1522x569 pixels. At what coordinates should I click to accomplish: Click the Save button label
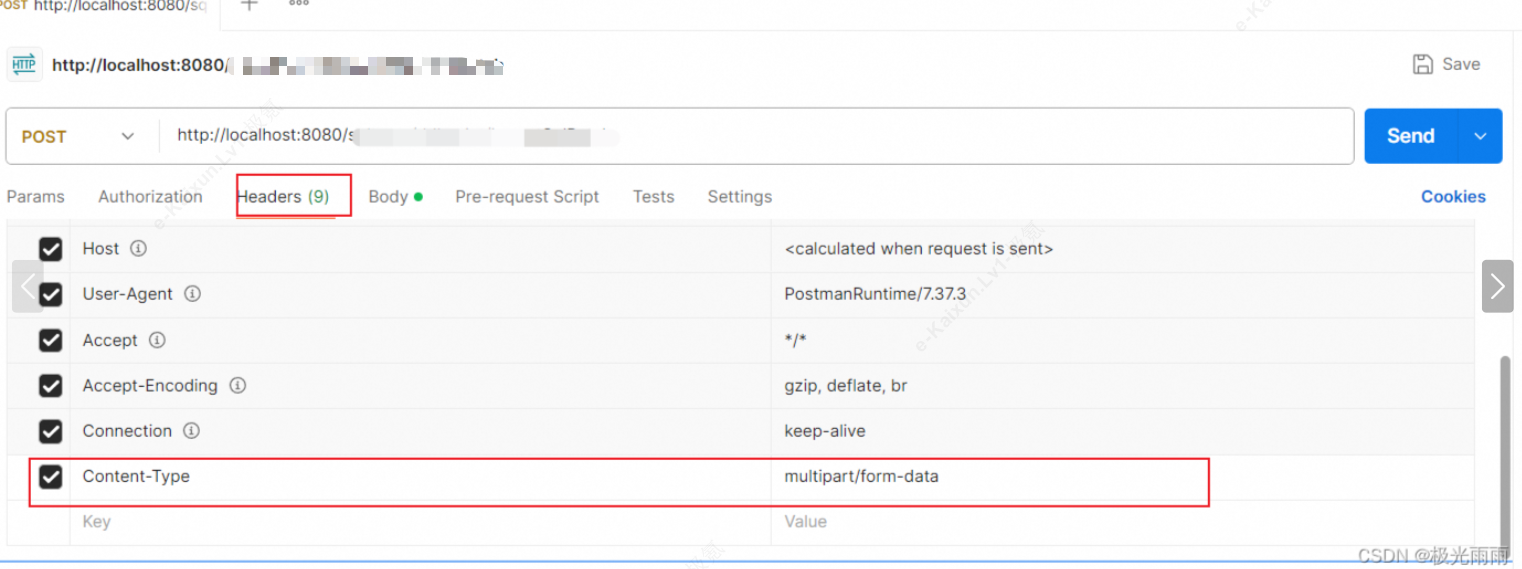[1461, 64]
